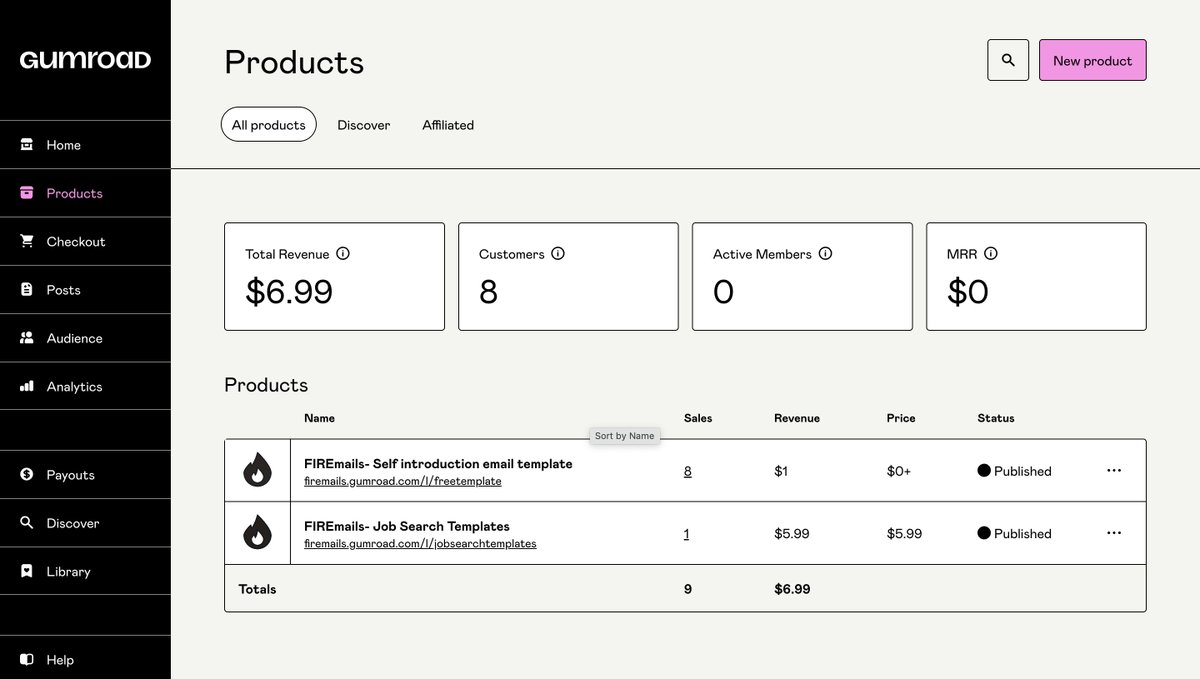Sort the table by Name column header
This screenshot has height=679, width=1200.
(319, 418)
